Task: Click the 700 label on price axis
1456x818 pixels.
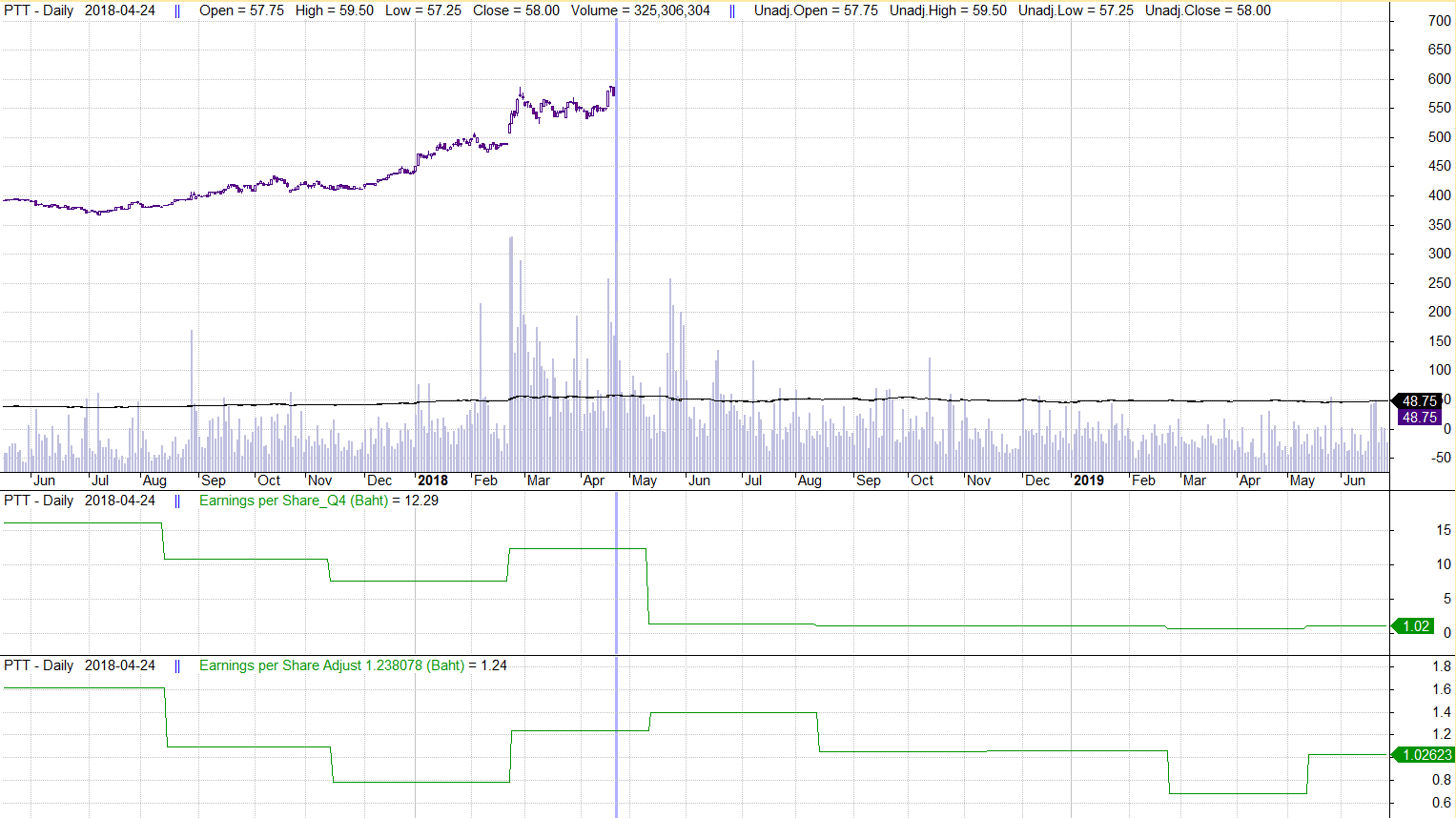Action: tap(1439, 21)
